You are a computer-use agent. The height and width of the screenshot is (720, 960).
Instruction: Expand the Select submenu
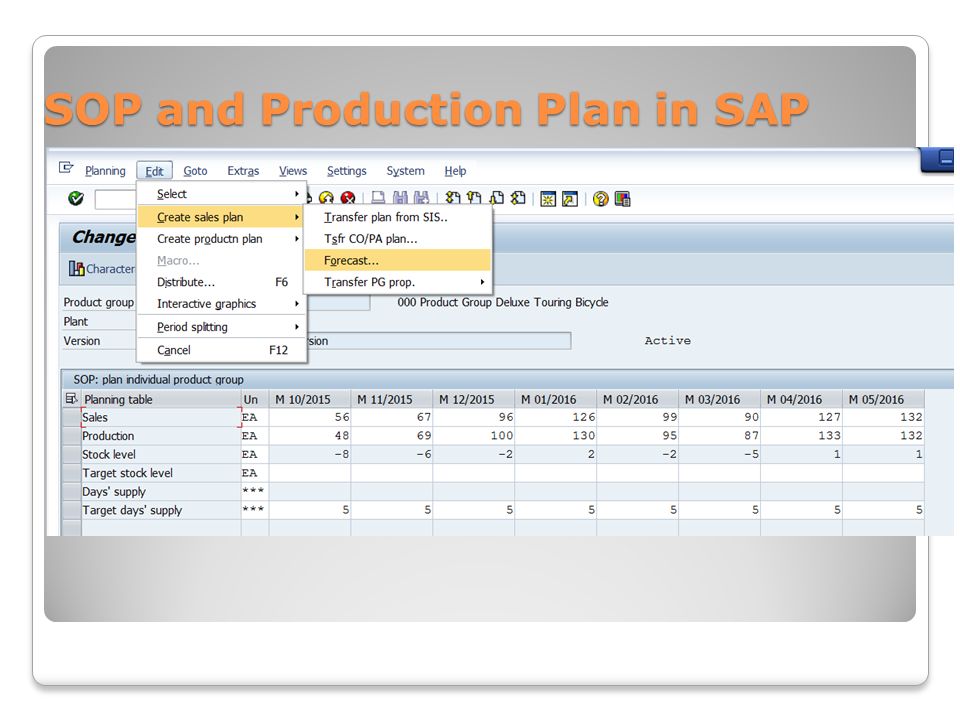coord(221,194)
